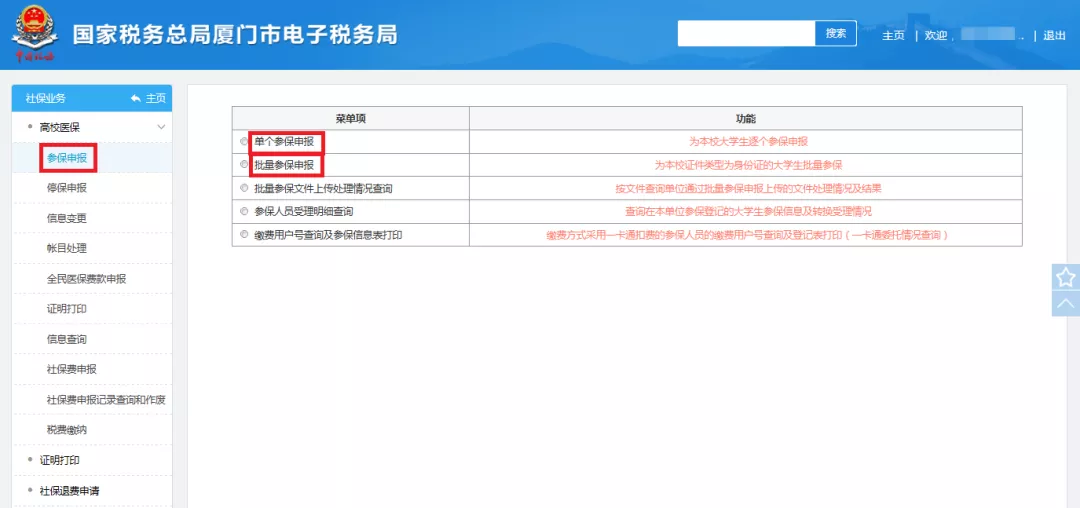Open 停保申报 in the sidebar
Screen dimensions: 1080x508
pyautogui.click(x=67, y=188)
